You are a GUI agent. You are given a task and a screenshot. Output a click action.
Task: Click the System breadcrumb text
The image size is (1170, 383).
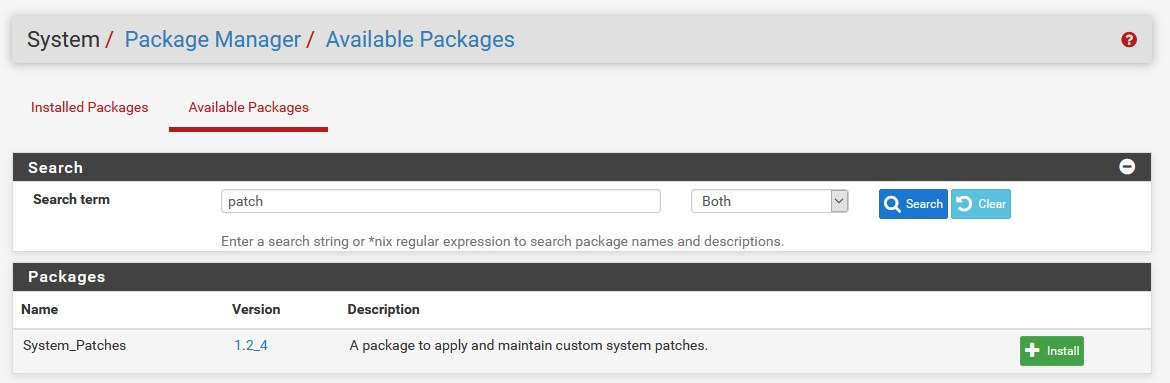[x=63, y=40]
